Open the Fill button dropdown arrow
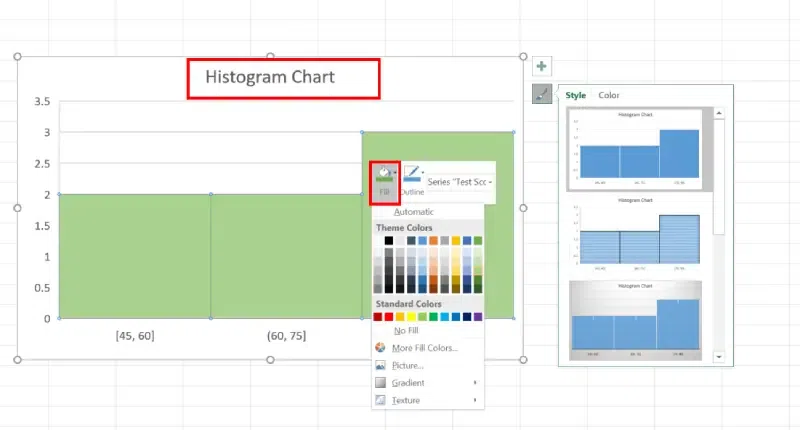 click(395, 172)
